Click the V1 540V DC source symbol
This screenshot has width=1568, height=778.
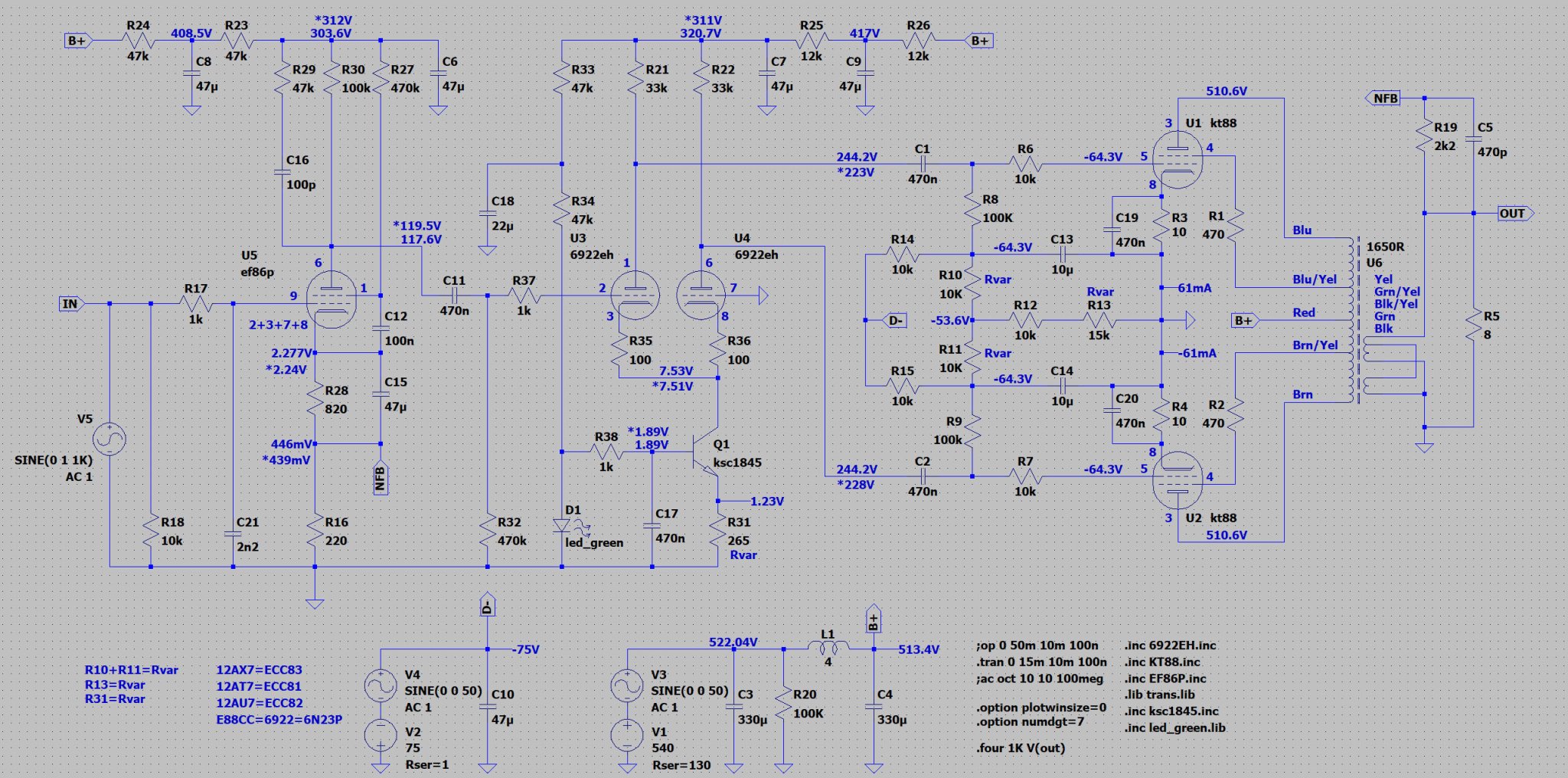pyautogui.click(x=627, y=735)
